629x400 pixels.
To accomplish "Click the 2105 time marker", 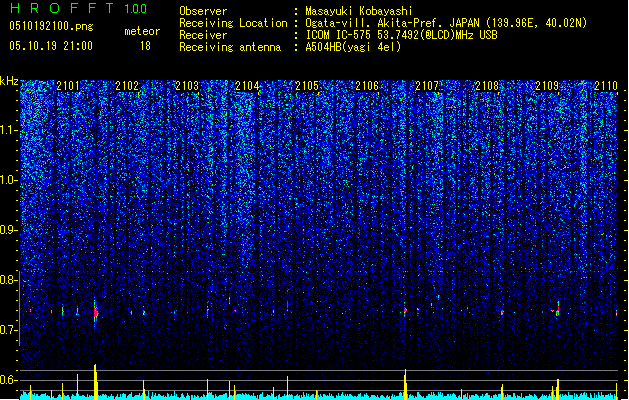I will 307,85.
